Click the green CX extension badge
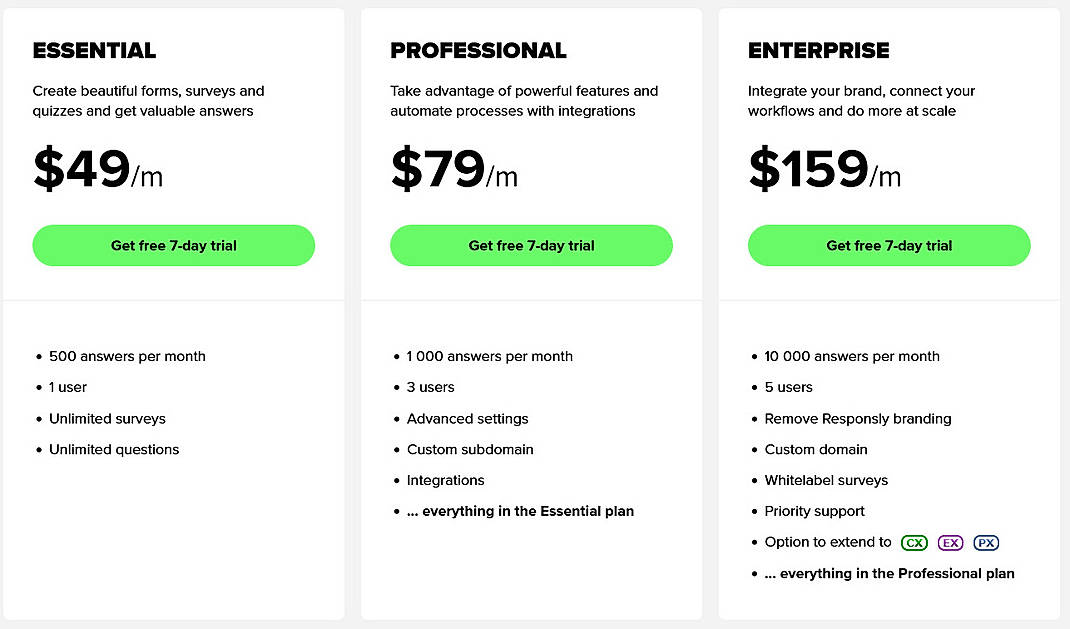 tap(914, 542)
